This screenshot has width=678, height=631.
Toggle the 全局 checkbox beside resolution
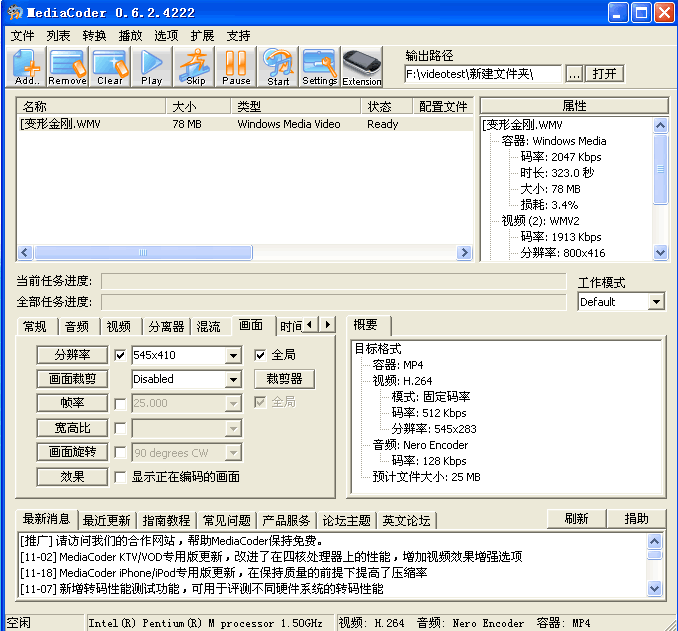(260, 355)
